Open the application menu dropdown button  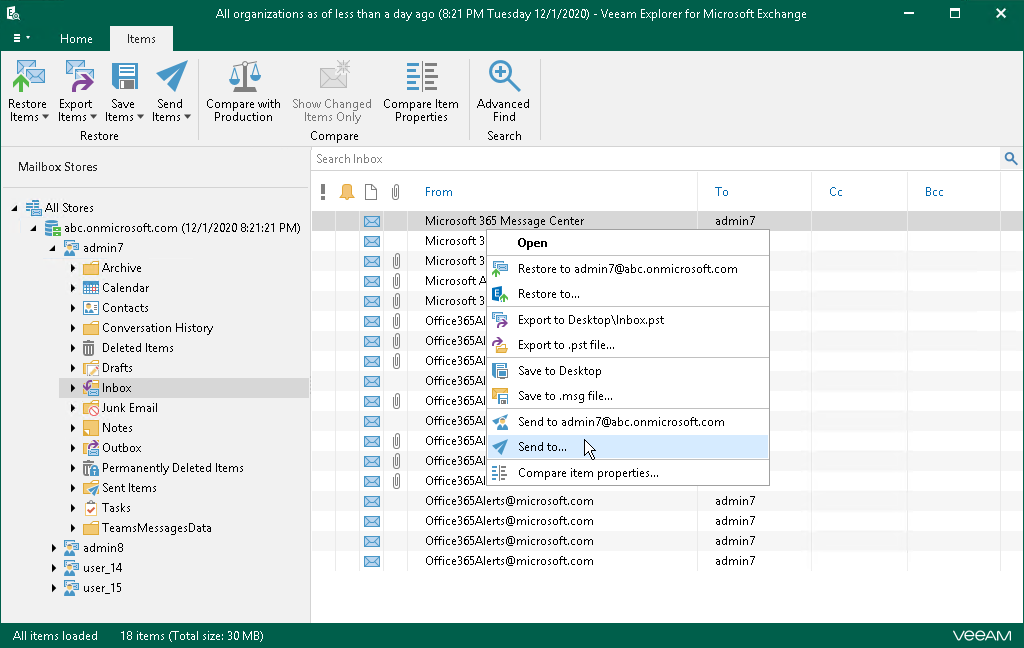(x=20, y=39)
